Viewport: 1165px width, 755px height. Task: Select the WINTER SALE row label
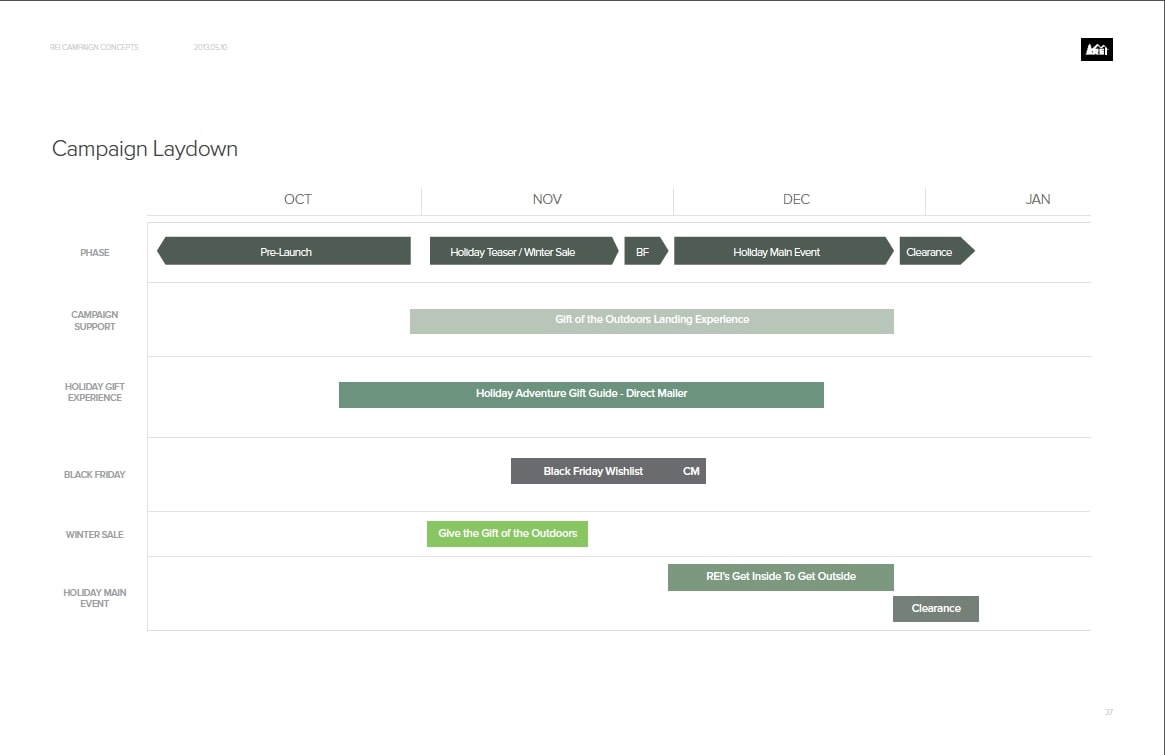coord(94,535)
